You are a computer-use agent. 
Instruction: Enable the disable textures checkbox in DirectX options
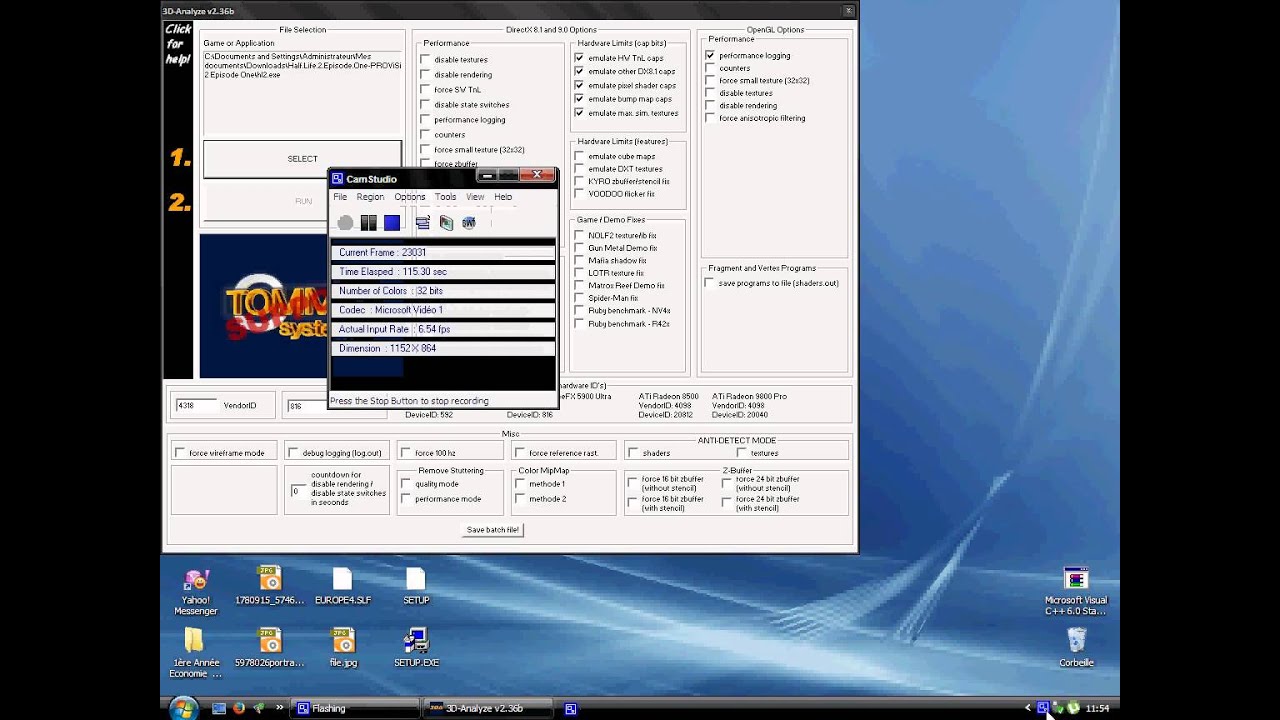[426, 60]
